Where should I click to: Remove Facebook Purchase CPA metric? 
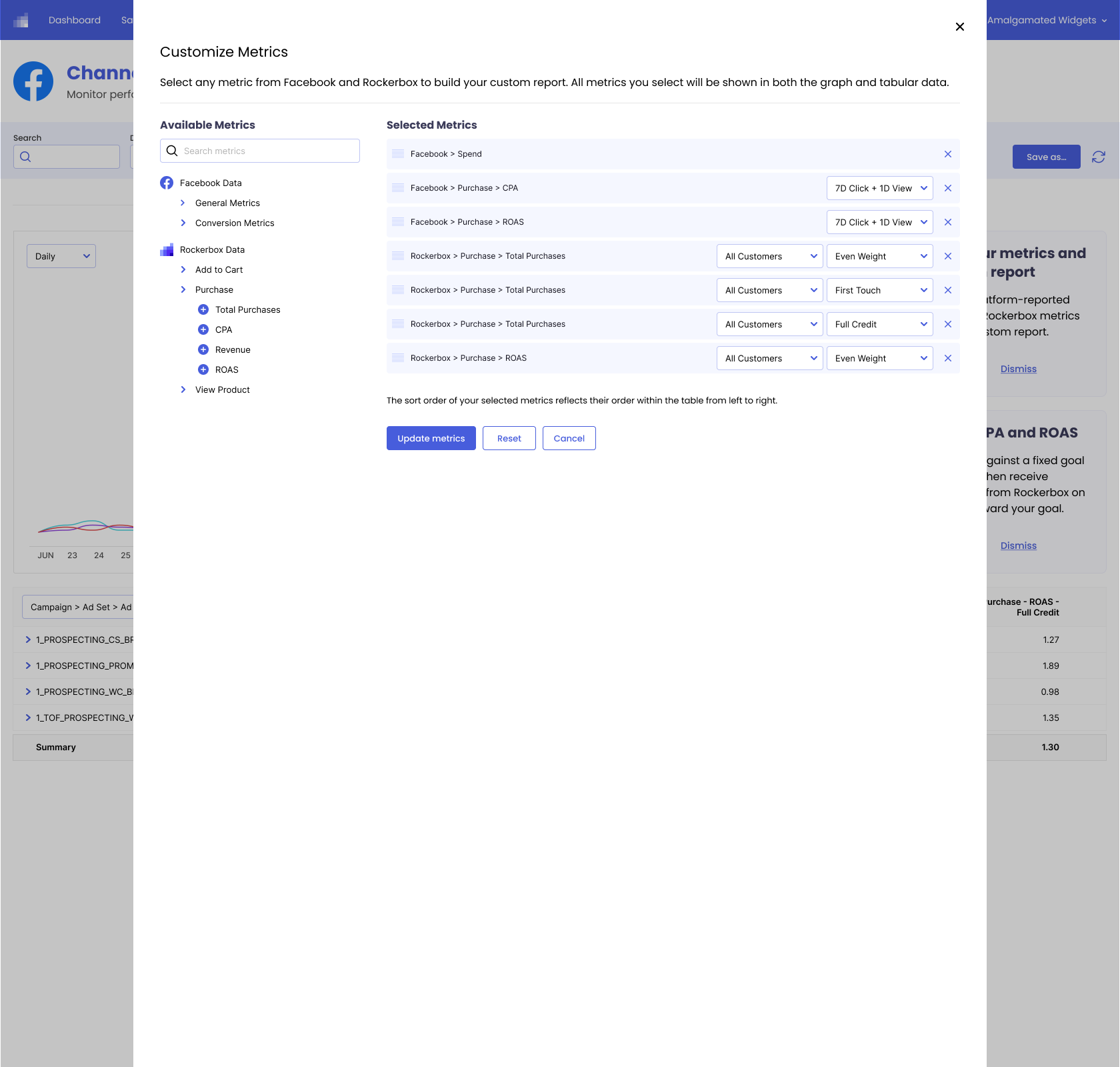click(x=948, y=188)
